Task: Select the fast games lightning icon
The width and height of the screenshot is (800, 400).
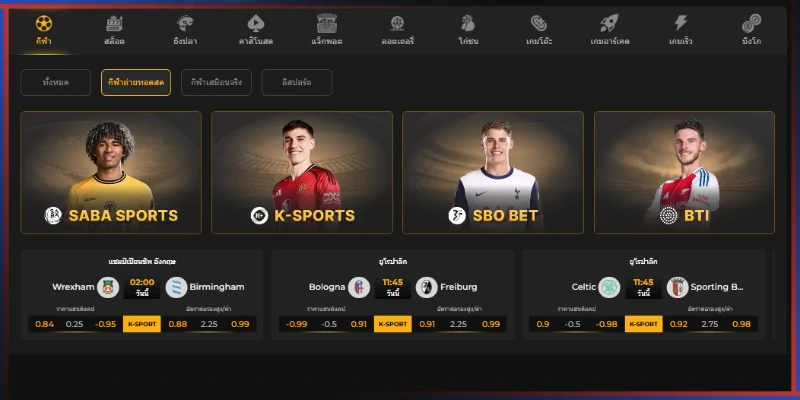Action: (681, 23)
